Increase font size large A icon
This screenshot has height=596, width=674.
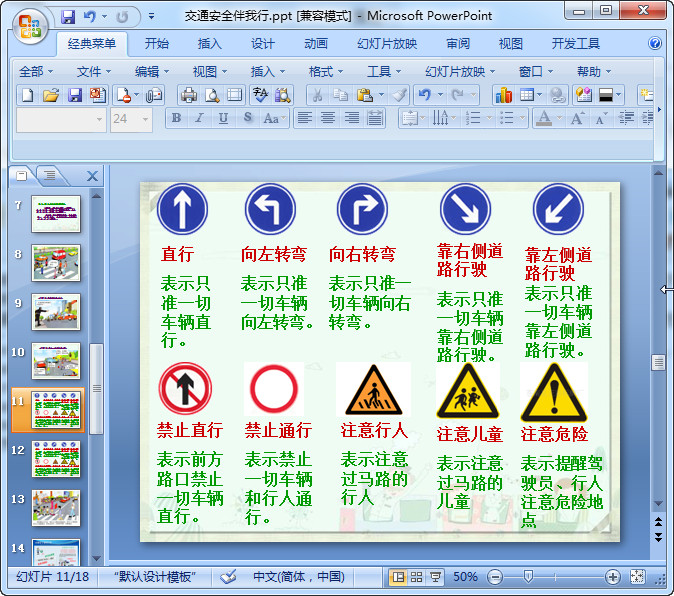(x=577, y=118)
